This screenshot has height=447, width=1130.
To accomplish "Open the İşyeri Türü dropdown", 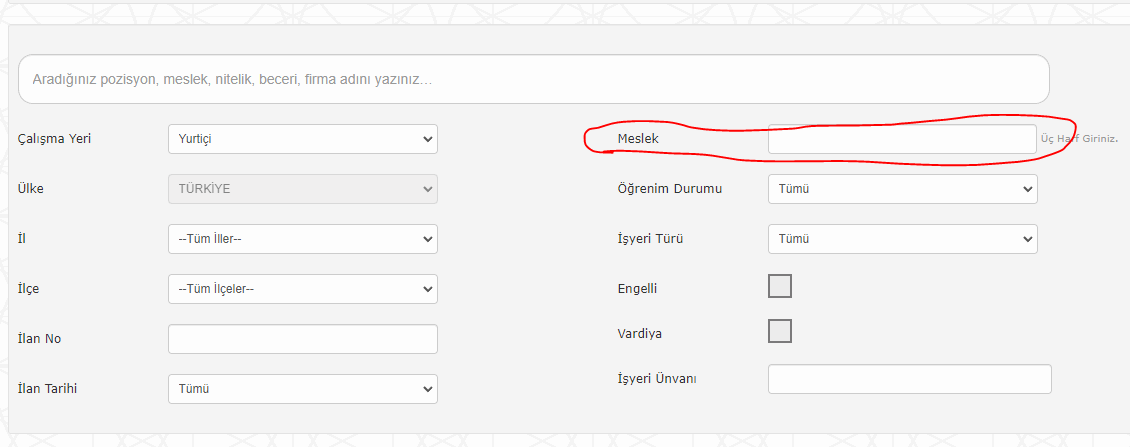I will pyautogui.click(x=902, y=239).
